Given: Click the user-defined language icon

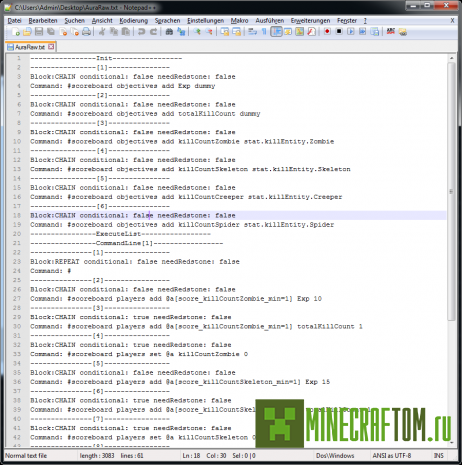Looking at the screenshot, I should pos(288,32).
